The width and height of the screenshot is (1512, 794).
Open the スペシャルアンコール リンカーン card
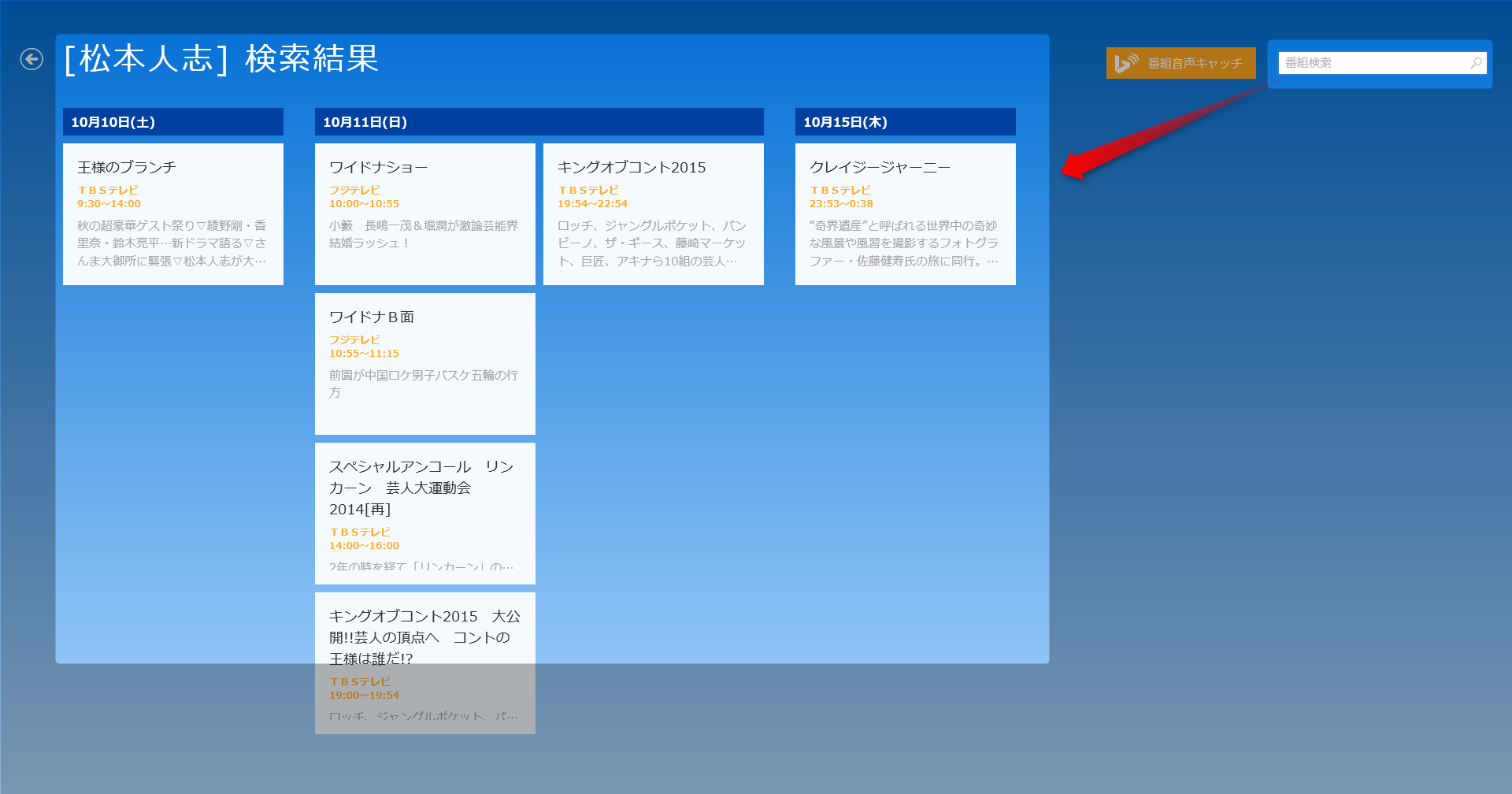pos(425,514)
